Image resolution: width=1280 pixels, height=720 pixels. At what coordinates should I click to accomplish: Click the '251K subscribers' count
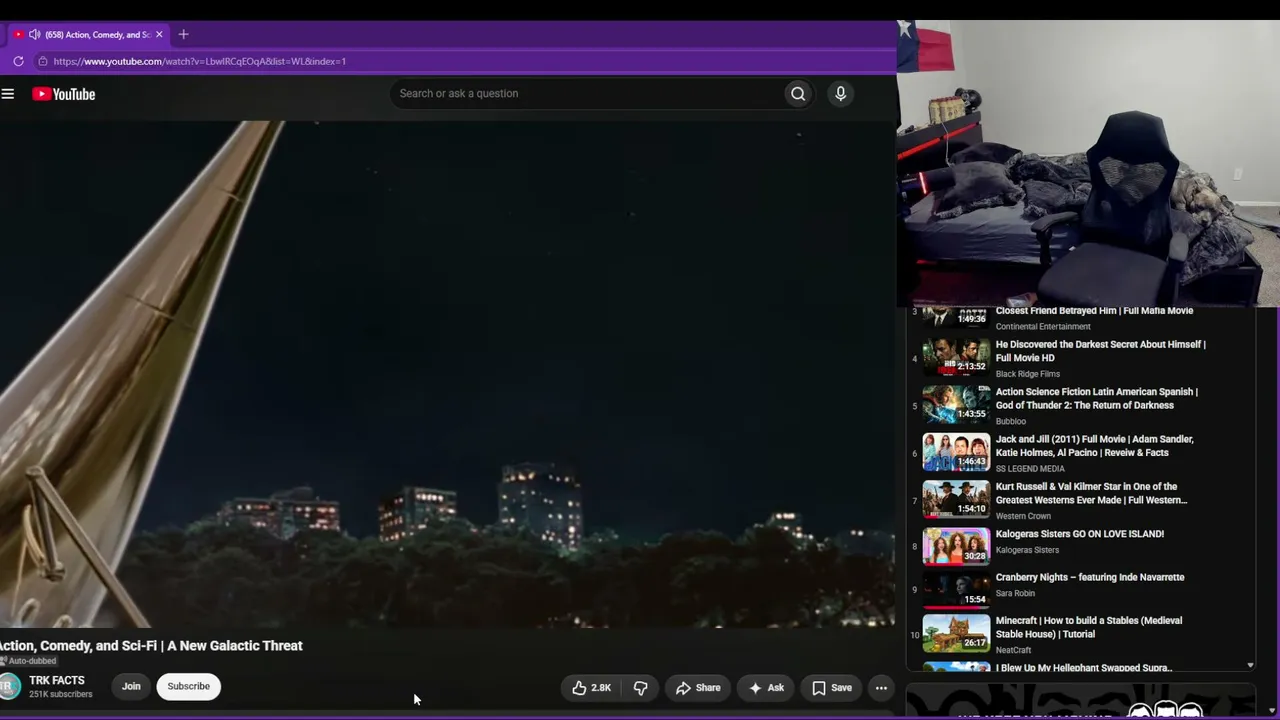click(x=60, y=694)
